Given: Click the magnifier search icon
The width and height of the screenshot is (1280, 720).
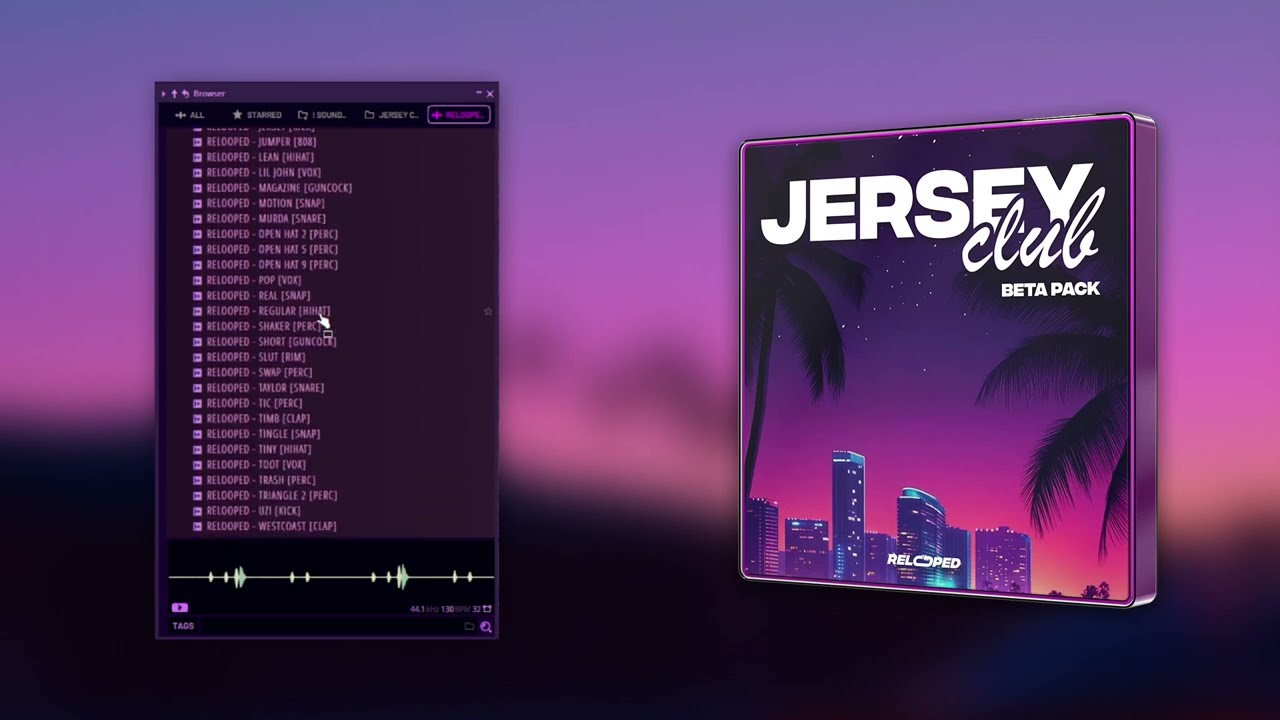Looking at the screenshot, I should point(485,627).
